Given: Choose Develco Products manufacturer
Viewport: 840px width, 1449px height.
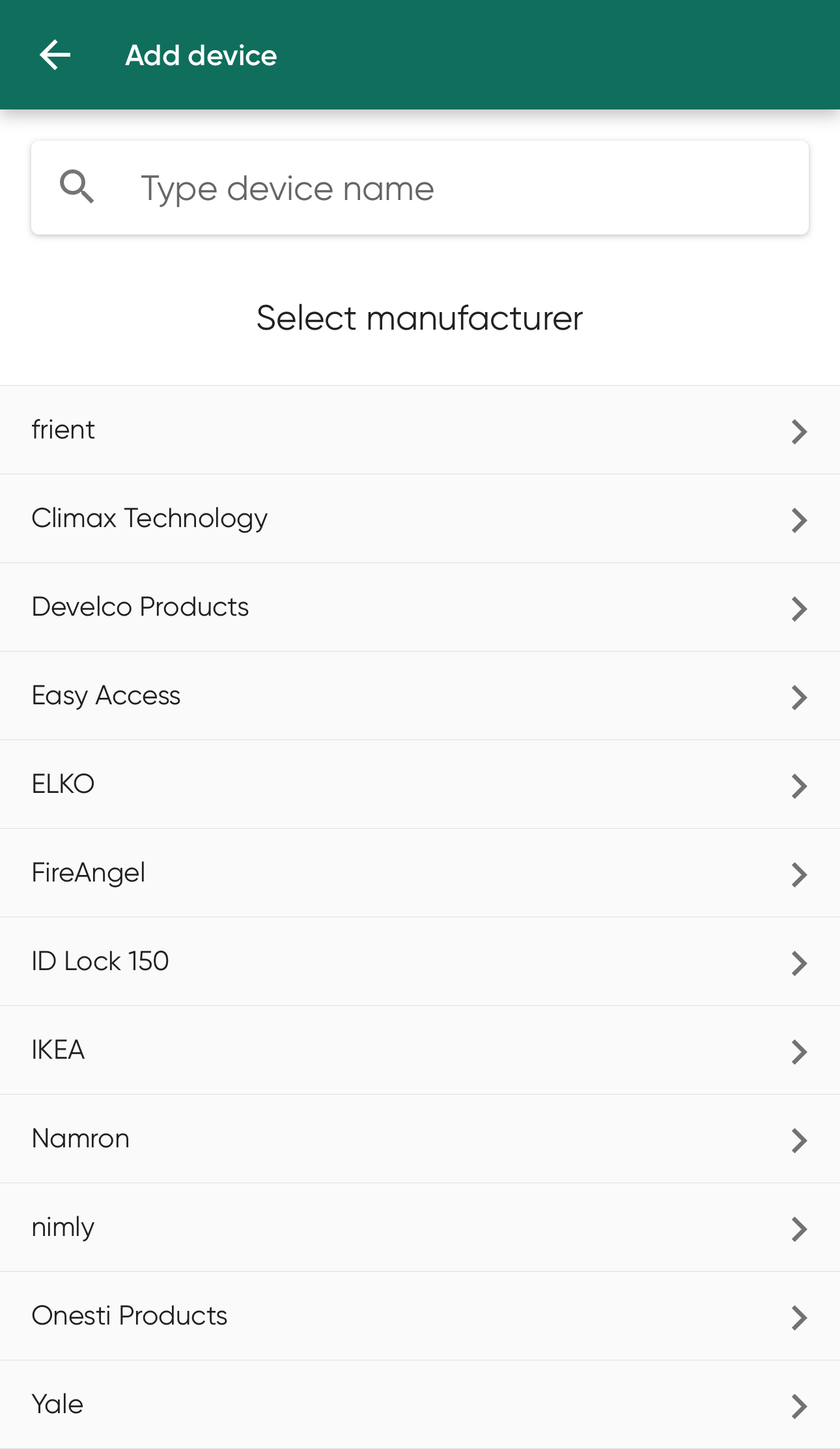Looking at the screenshot, I should pos(420,607).
